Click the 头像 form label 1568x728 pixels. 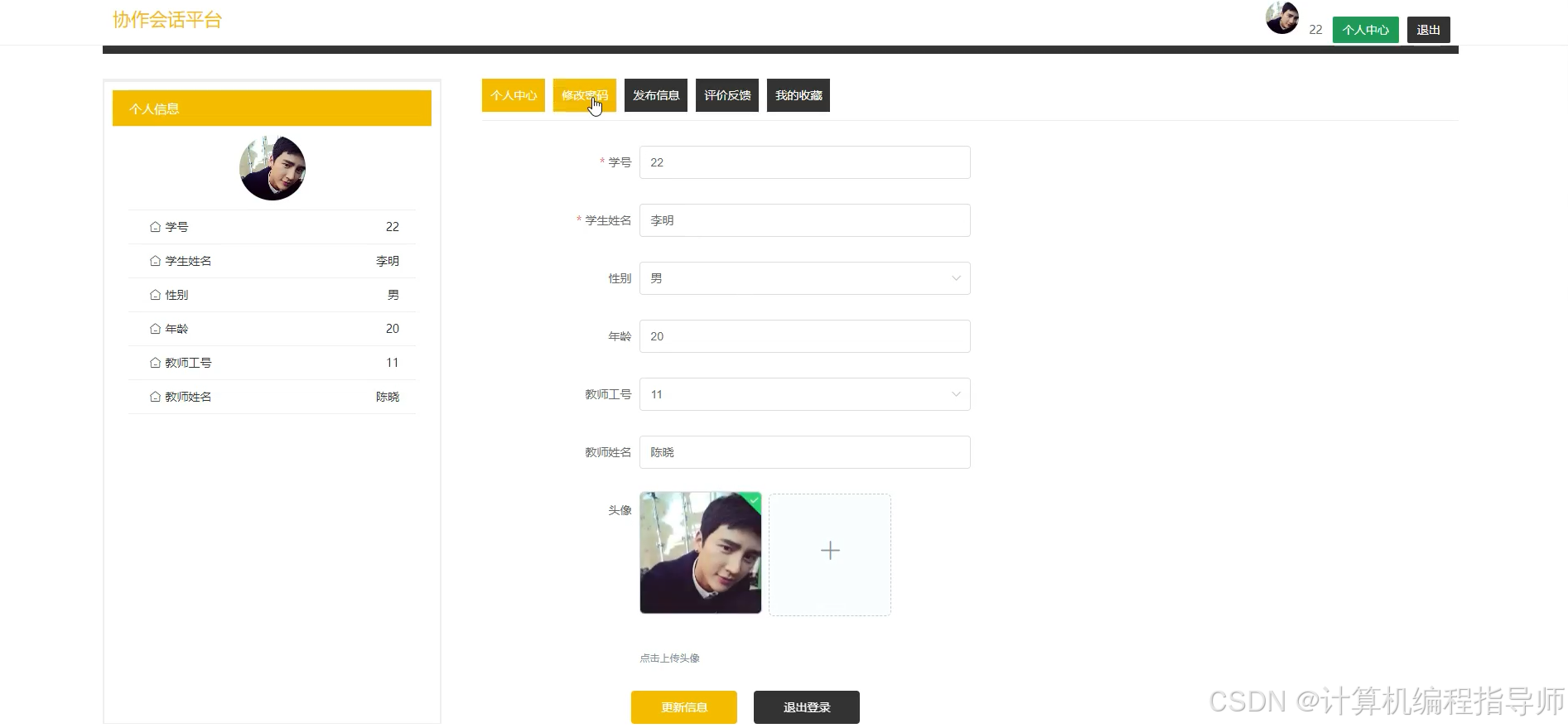(x=620, y=510)
